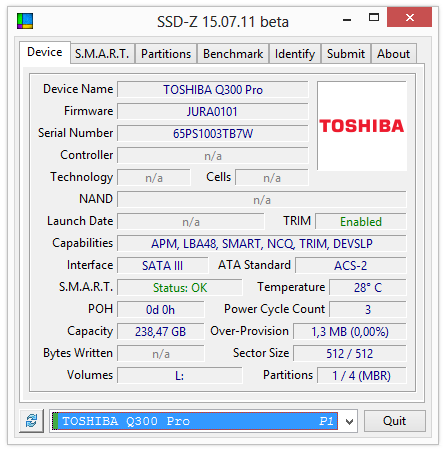This screenshot has width=446, height=450.
Task: Click the SSD-Z app icon in title bar
Action: (25, 21)
